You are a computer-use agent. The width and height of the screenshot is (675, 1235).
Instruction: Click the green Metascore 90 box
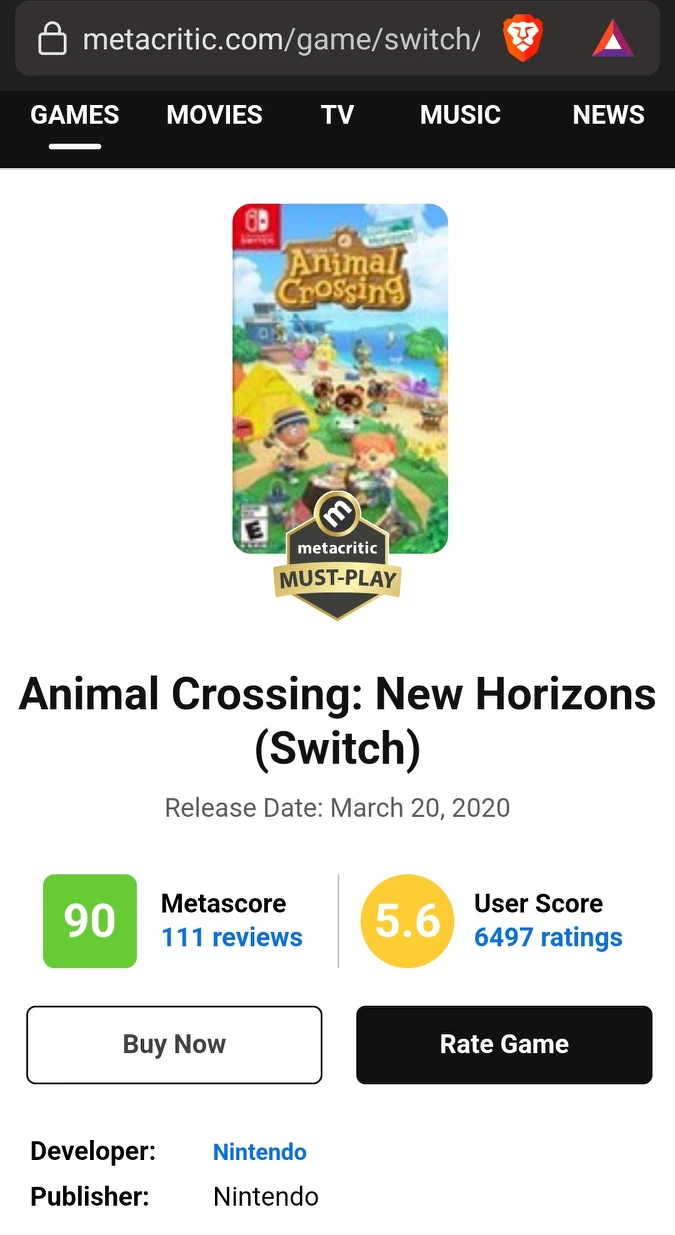click(x=90, y=921)
